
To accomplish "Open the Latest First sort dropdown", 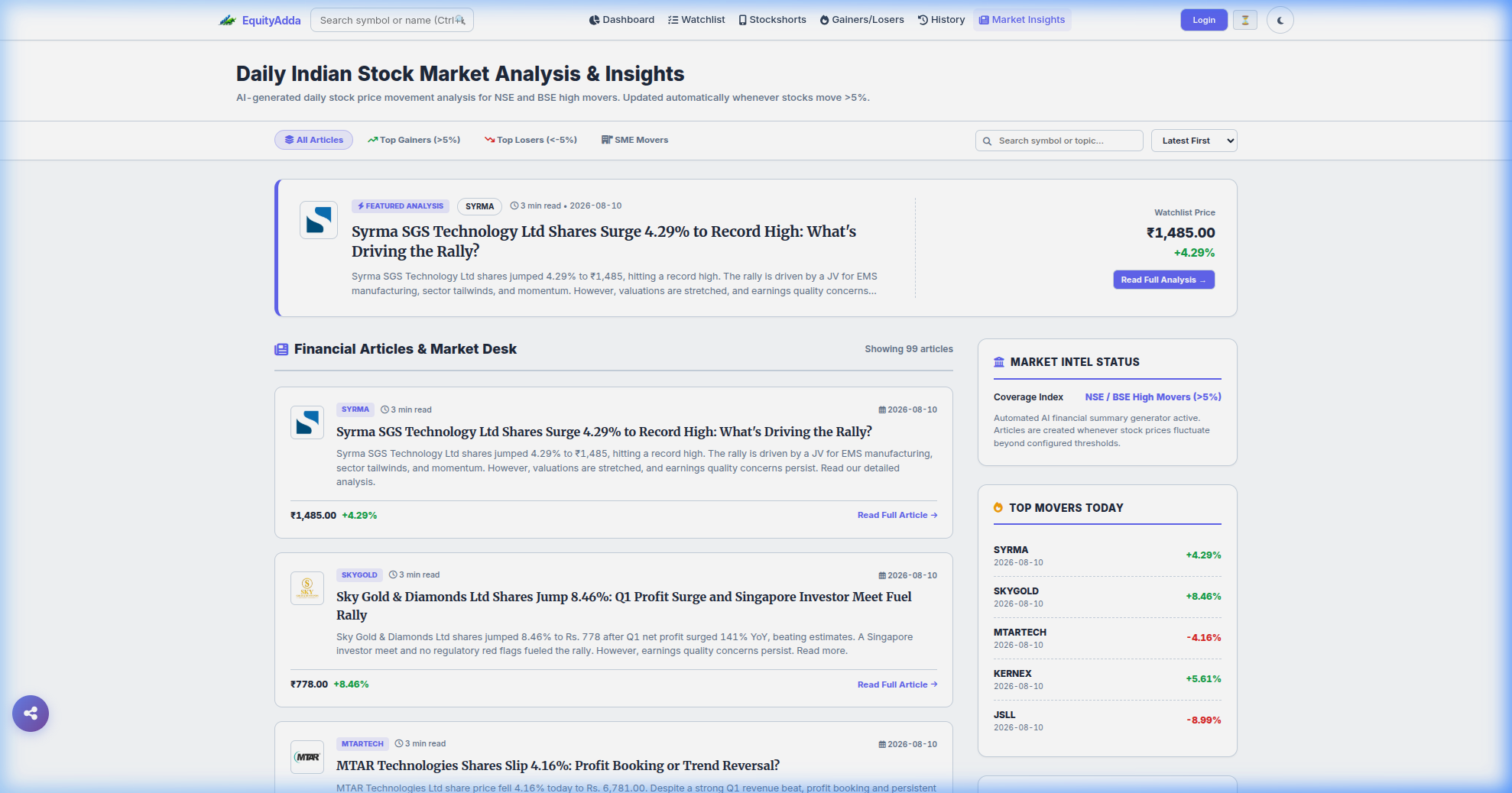I will click(x=1193, y=141).
